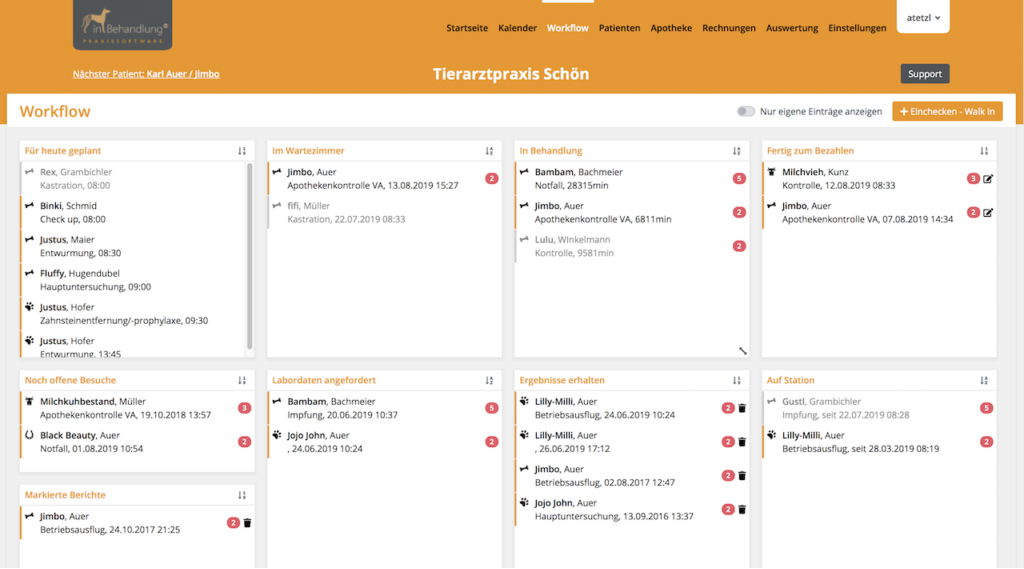Click sort icon in 'Im Wartezimmer' panel
The width and height of the screenshot is (1024, 569).
(489, 151)
